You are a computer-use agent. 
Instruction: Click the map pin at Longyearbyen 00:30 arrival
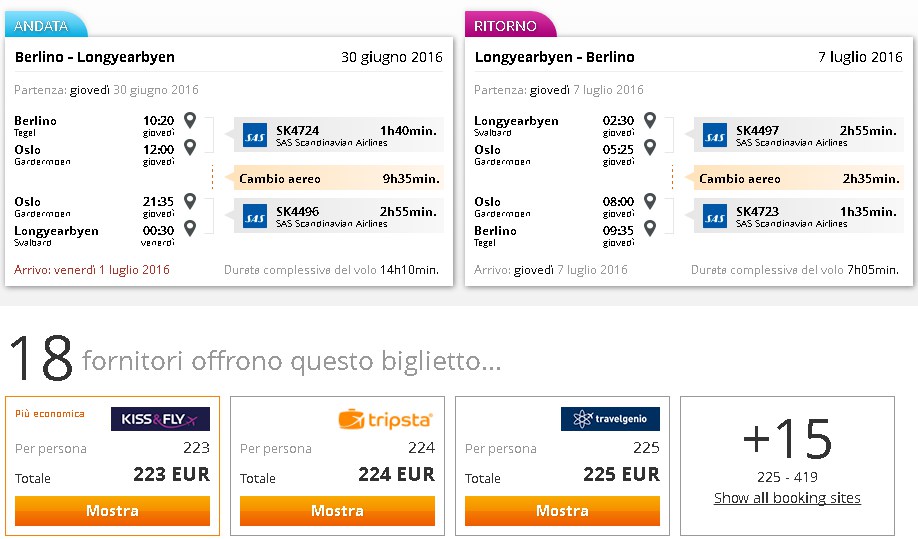tap(190, 228)
